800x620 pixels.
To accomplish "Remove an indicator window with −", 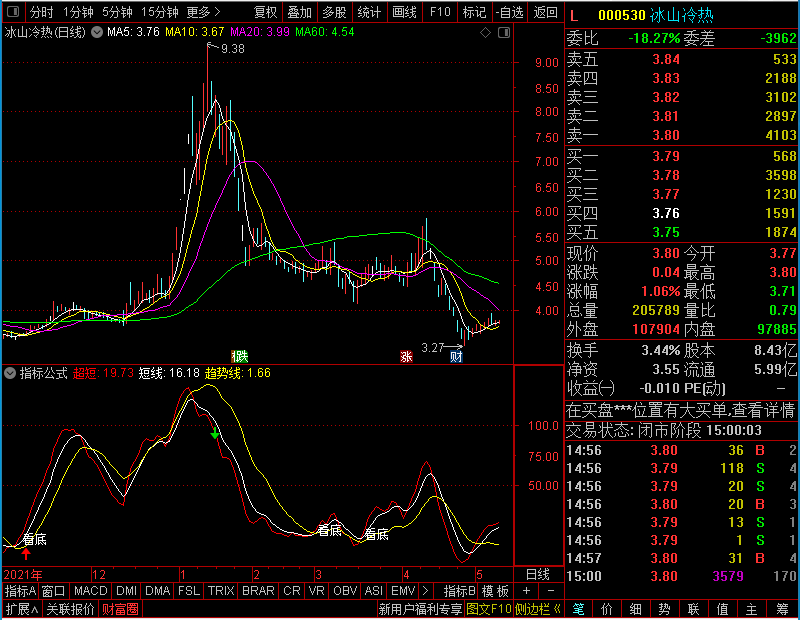I will [551, 591].
